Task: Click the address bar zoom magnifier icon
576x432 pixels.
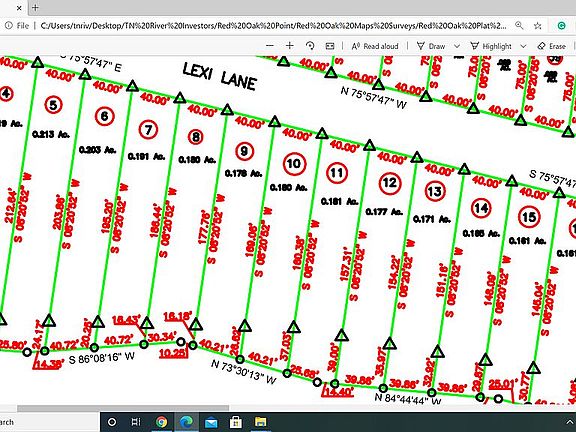Action: [519, 25]
